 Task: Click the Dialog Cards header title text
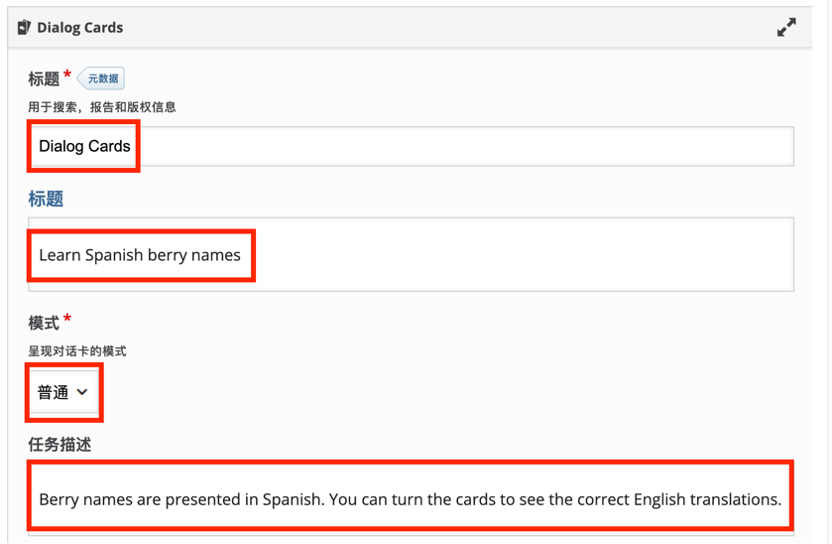80,28
